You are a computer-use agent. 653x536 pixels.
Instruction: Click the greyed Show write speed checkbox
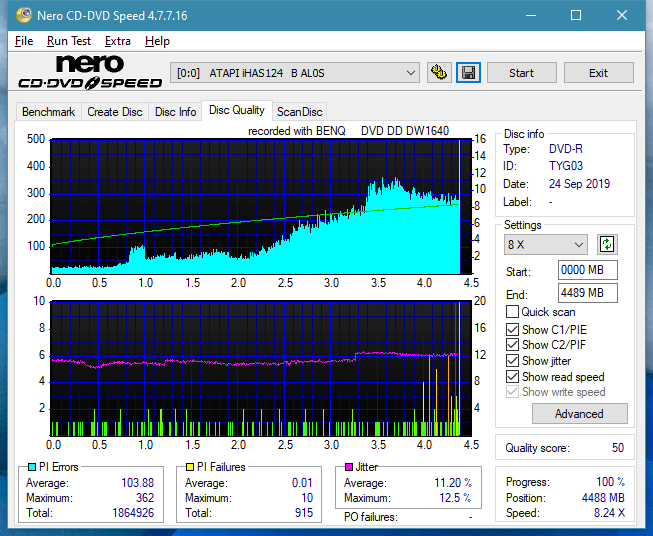512,392
